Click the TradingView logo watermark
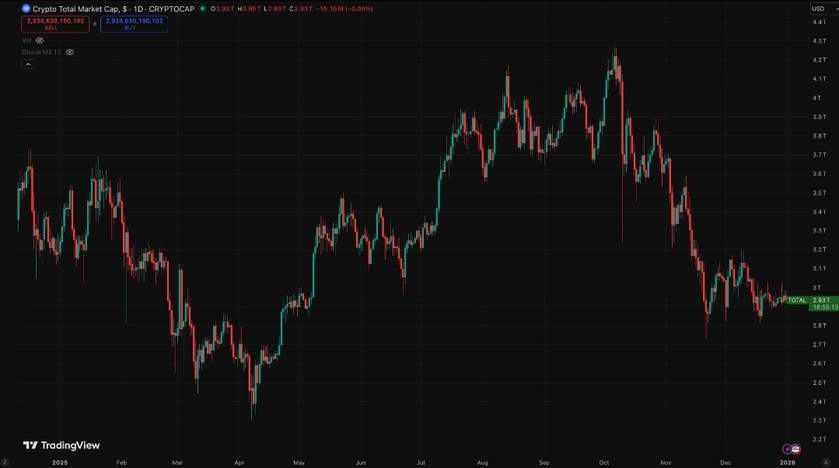The height and width of the screenshot is (468, 839). pos(61,445)
